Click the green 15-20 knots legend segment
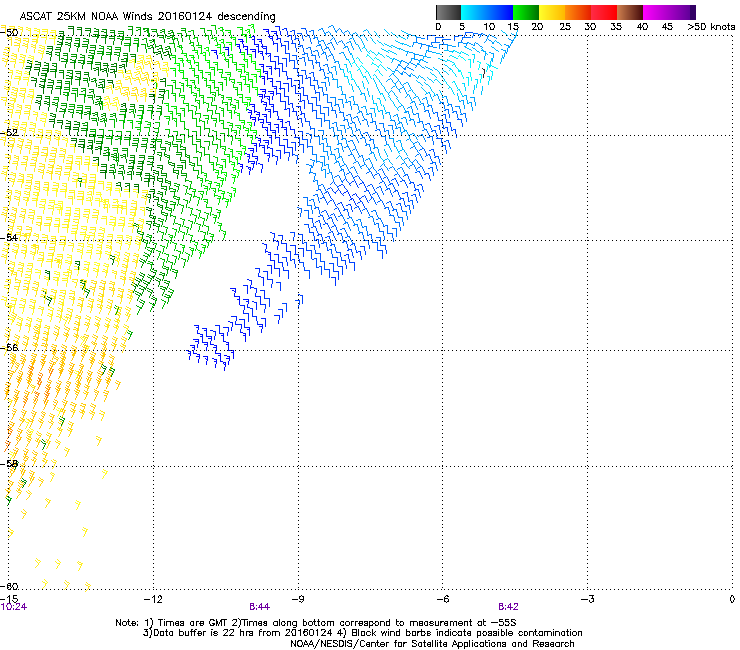The height and width of the screenshot is (650, 740). point(526,12)
